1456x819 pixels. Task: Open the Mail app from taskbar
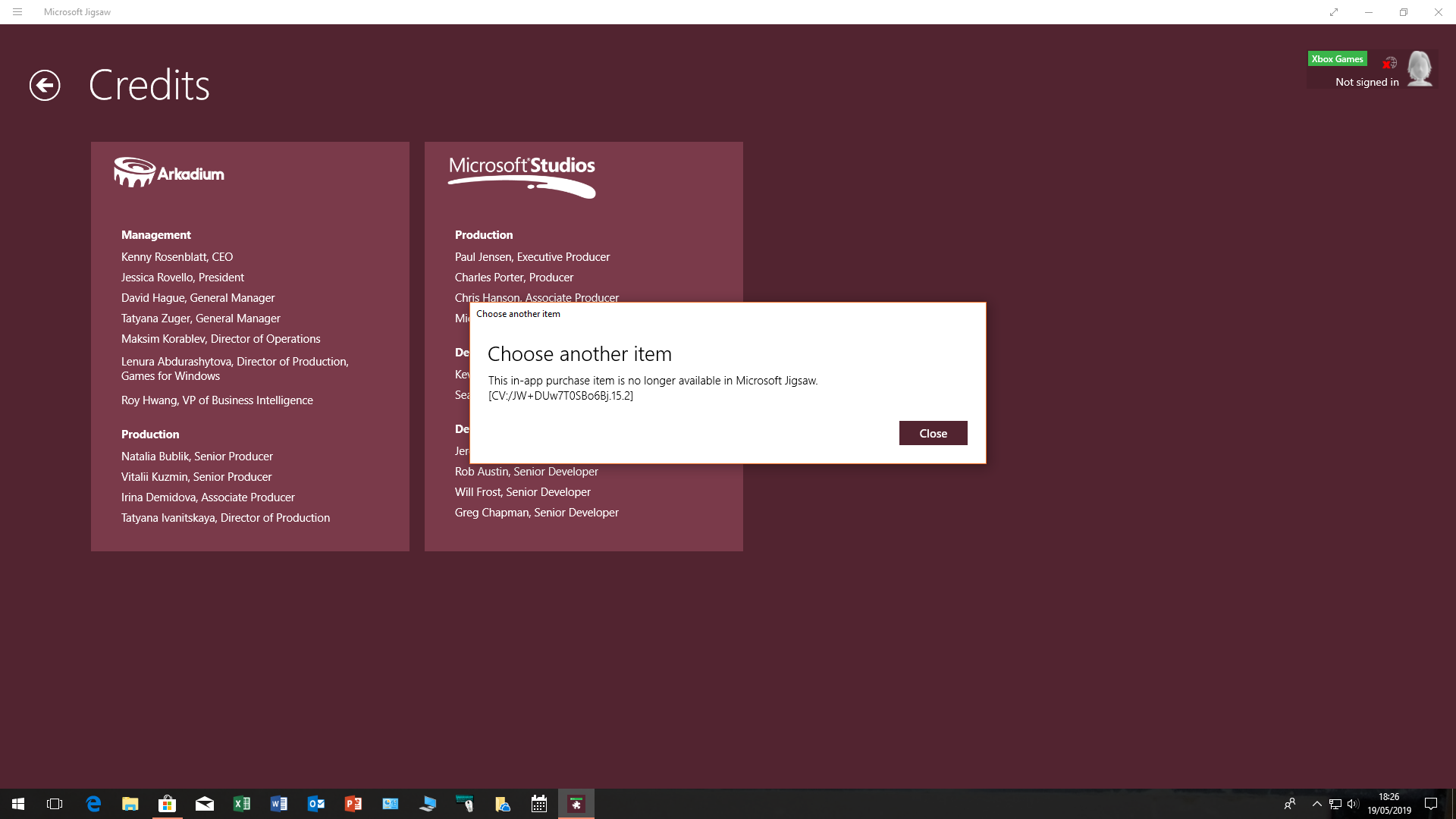(205, 804)
